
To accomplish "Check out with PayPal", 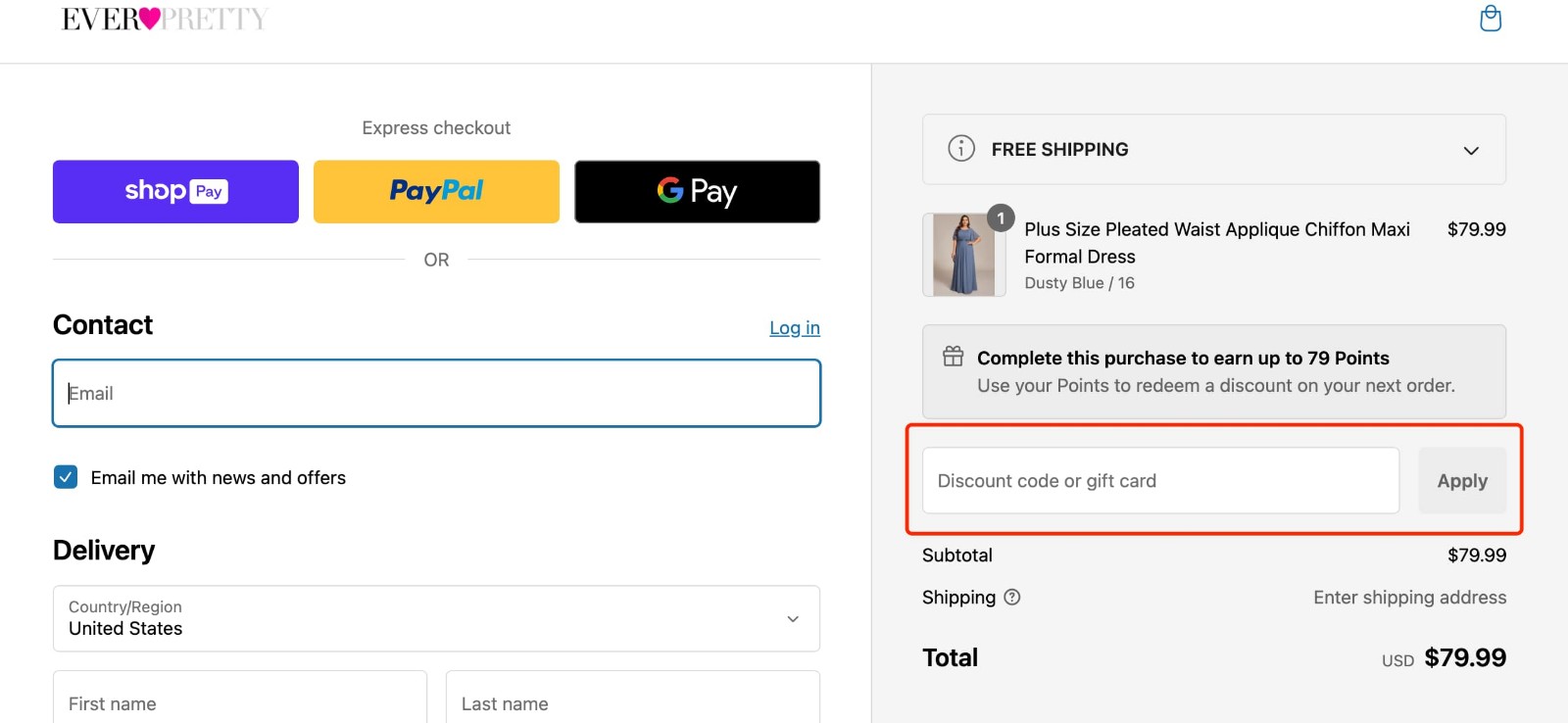I will pos(436,191).
